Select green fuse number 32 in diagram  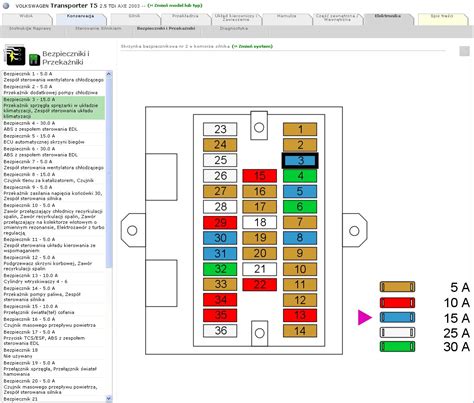pos(220,269)
